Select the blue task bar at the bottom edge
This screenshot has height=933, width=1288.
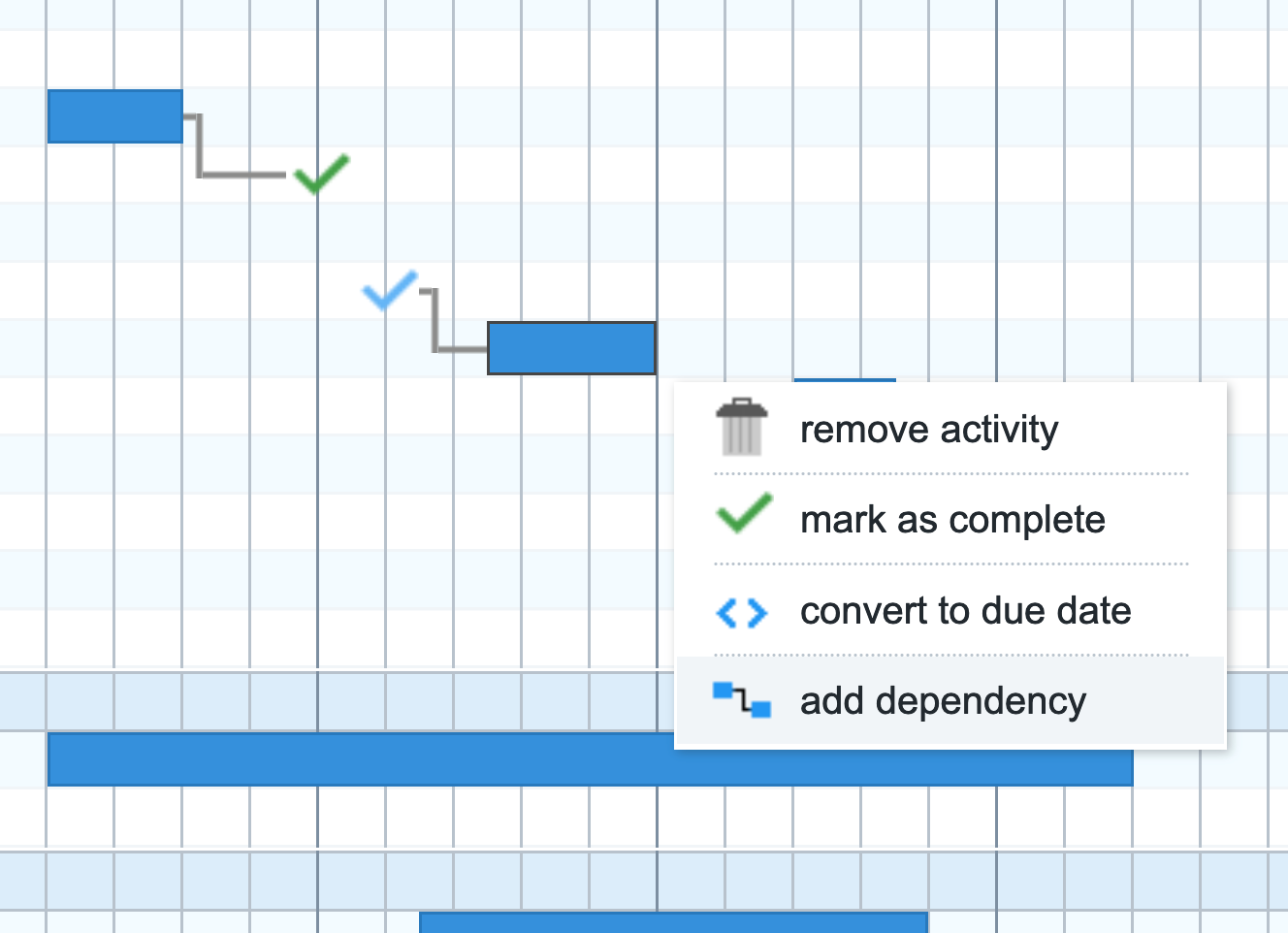(672, 923)
